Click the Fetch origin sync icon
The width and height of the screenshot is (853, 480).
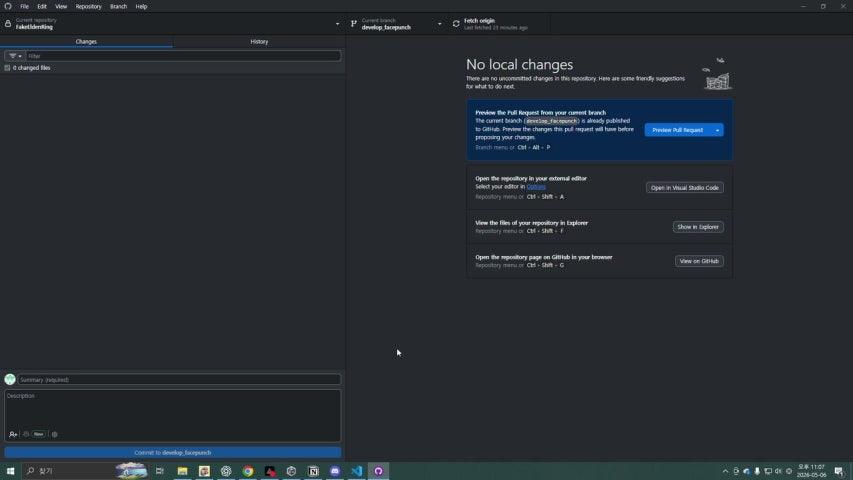pyautogui.click(x=456, y=24)
